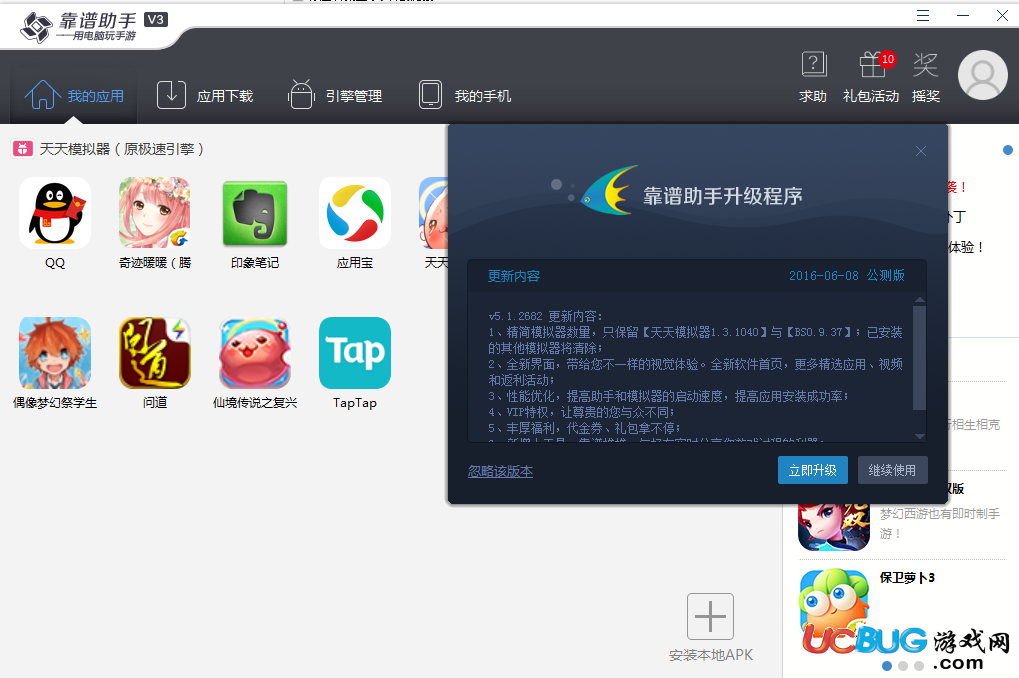This screenshot has height=678, width=1019.
Task: Open 礼包活动 gift icon
Action: 871,64
